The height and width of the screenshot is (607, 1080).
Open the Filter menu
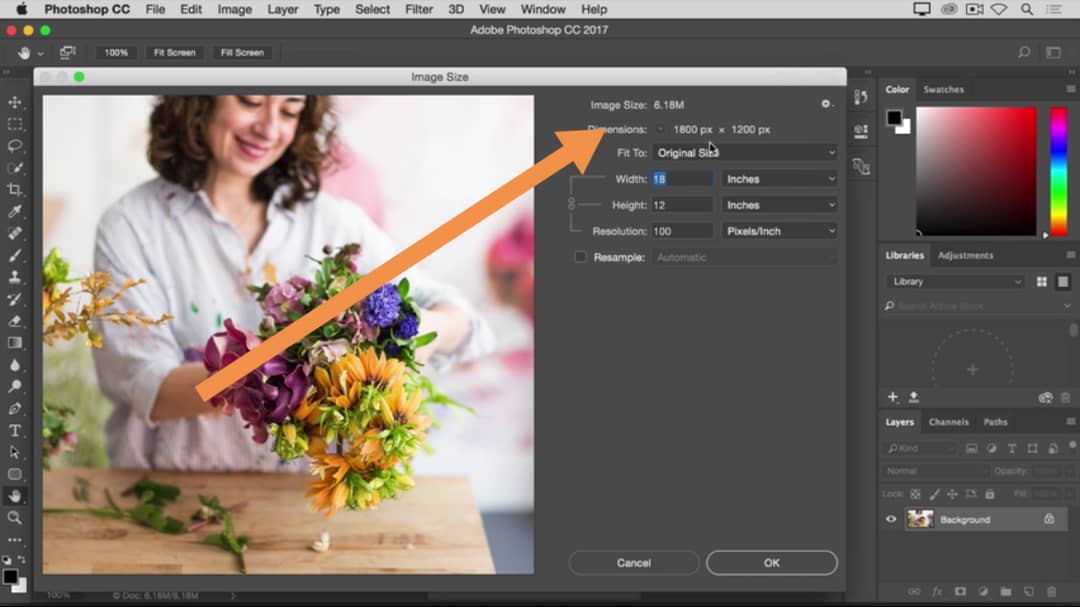(x=420, y=9)
